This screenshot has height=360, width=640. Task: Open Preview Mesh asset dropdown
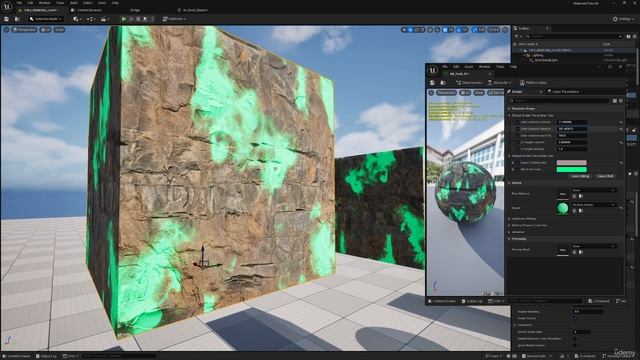tap(594, 246)
